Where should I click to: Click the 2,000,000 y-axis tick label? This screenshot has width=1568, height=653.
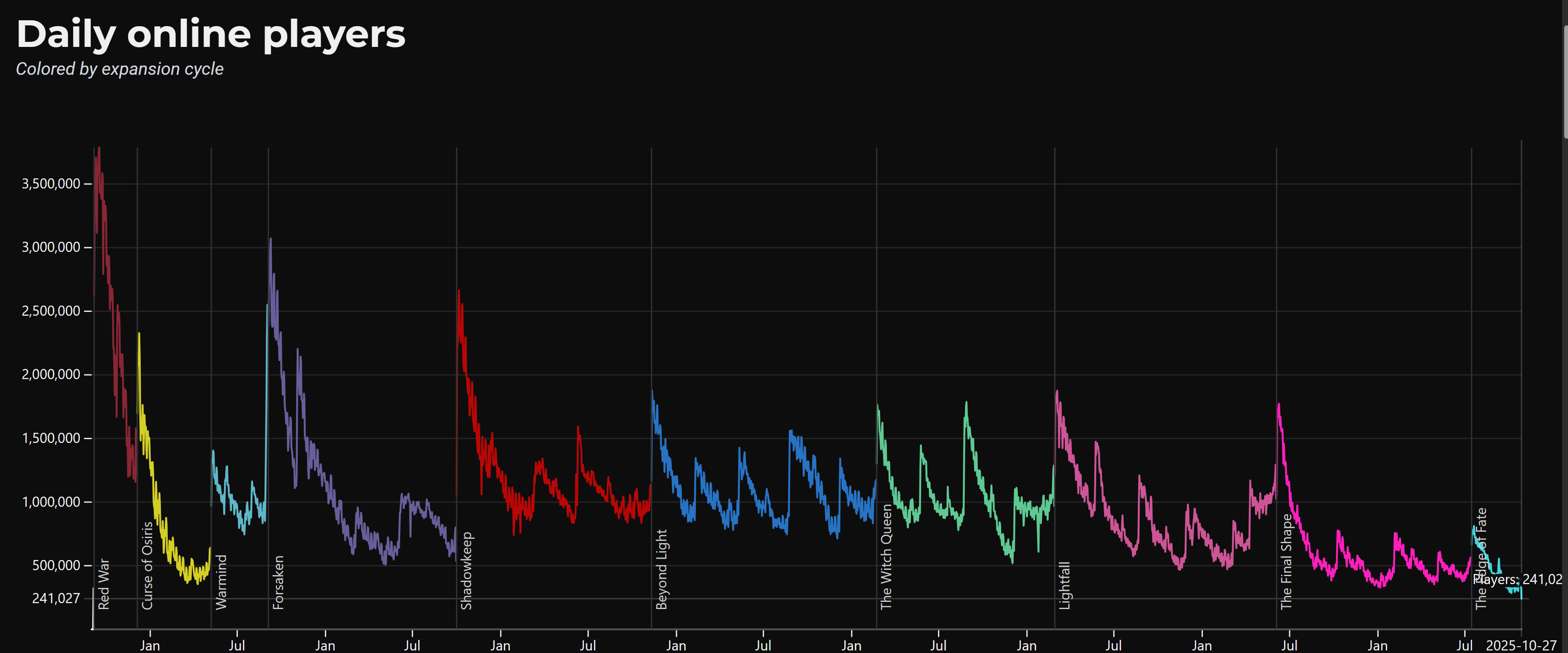[x=51, y=374]
